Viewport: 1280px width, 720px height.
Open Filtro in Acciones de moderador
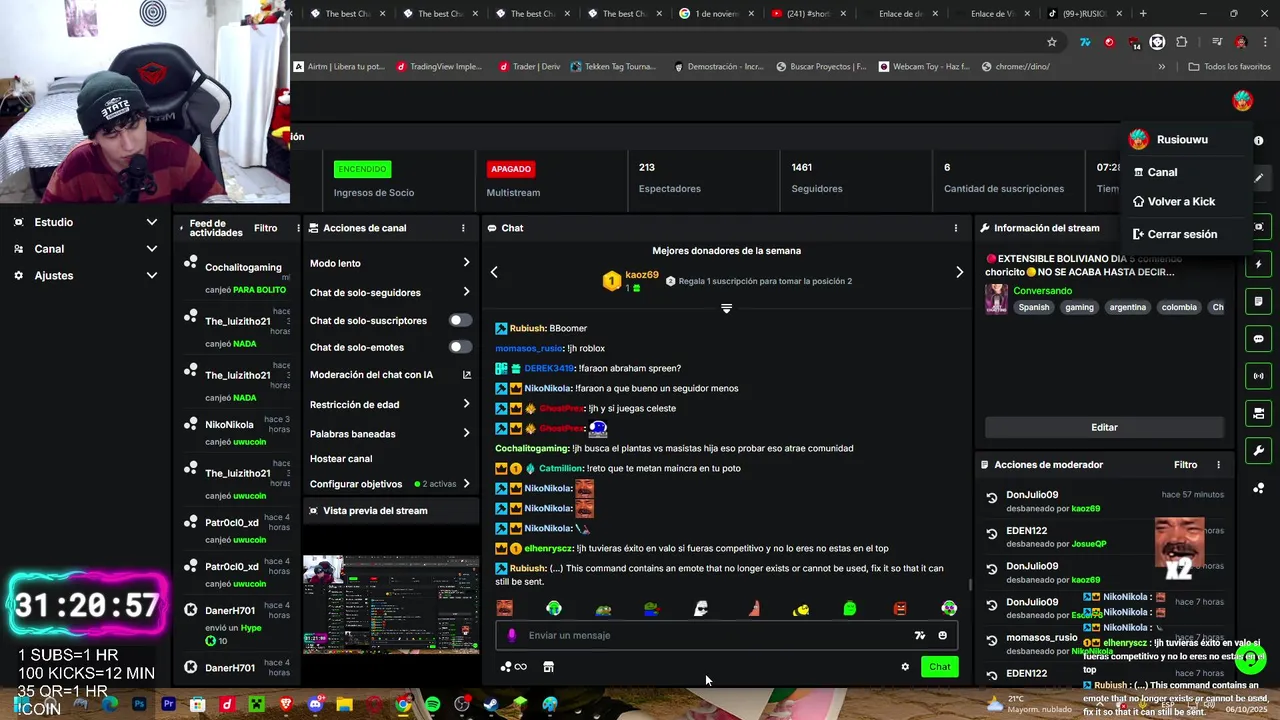click(x=1185, y=465)
